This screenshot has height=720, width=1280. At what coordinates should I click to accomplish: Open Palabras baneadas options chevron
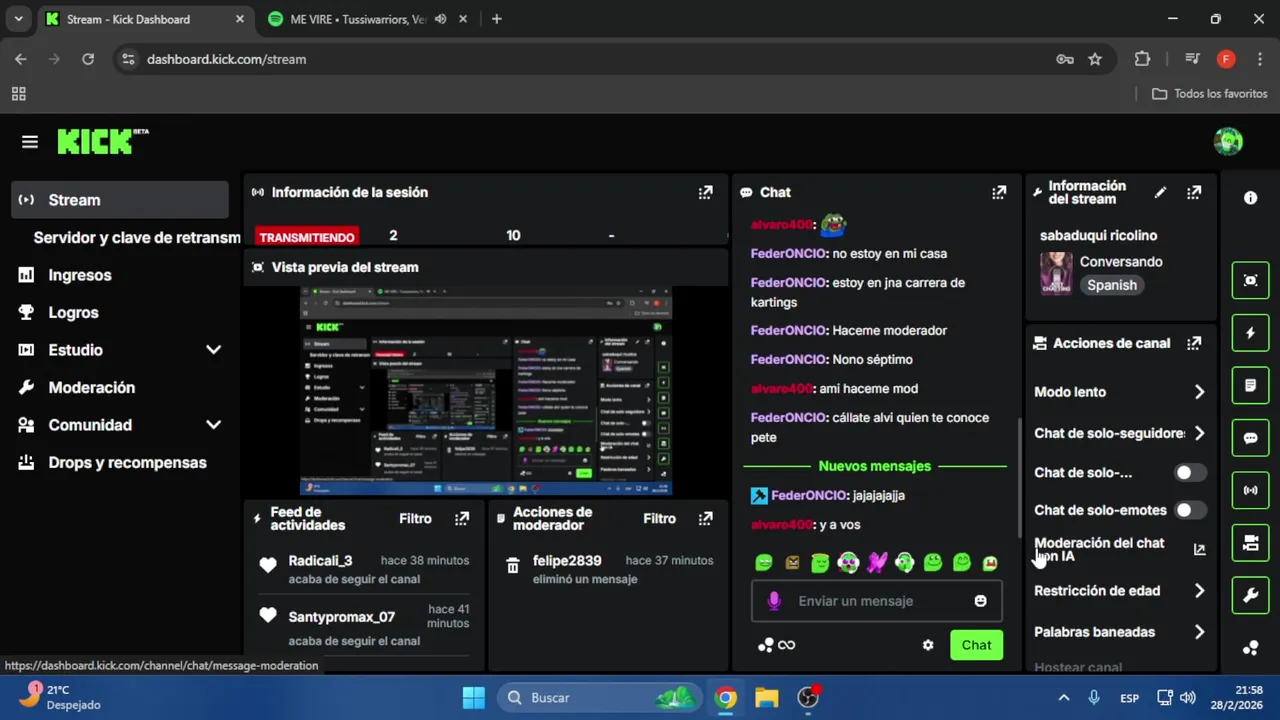tap(1199, 632)
